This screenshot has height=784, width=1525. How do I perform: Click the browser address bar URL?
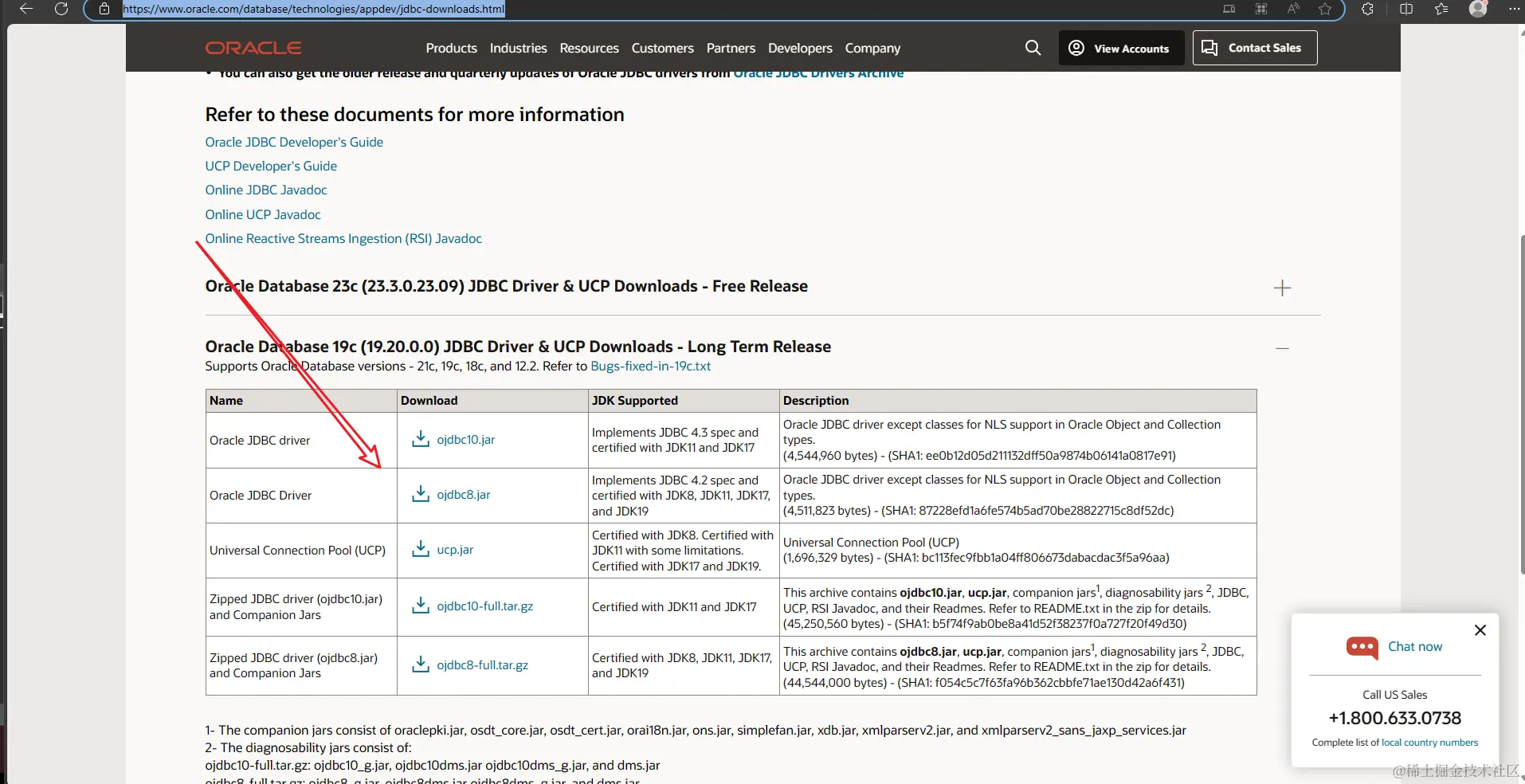pyautogui.click(x=314, y=9)
